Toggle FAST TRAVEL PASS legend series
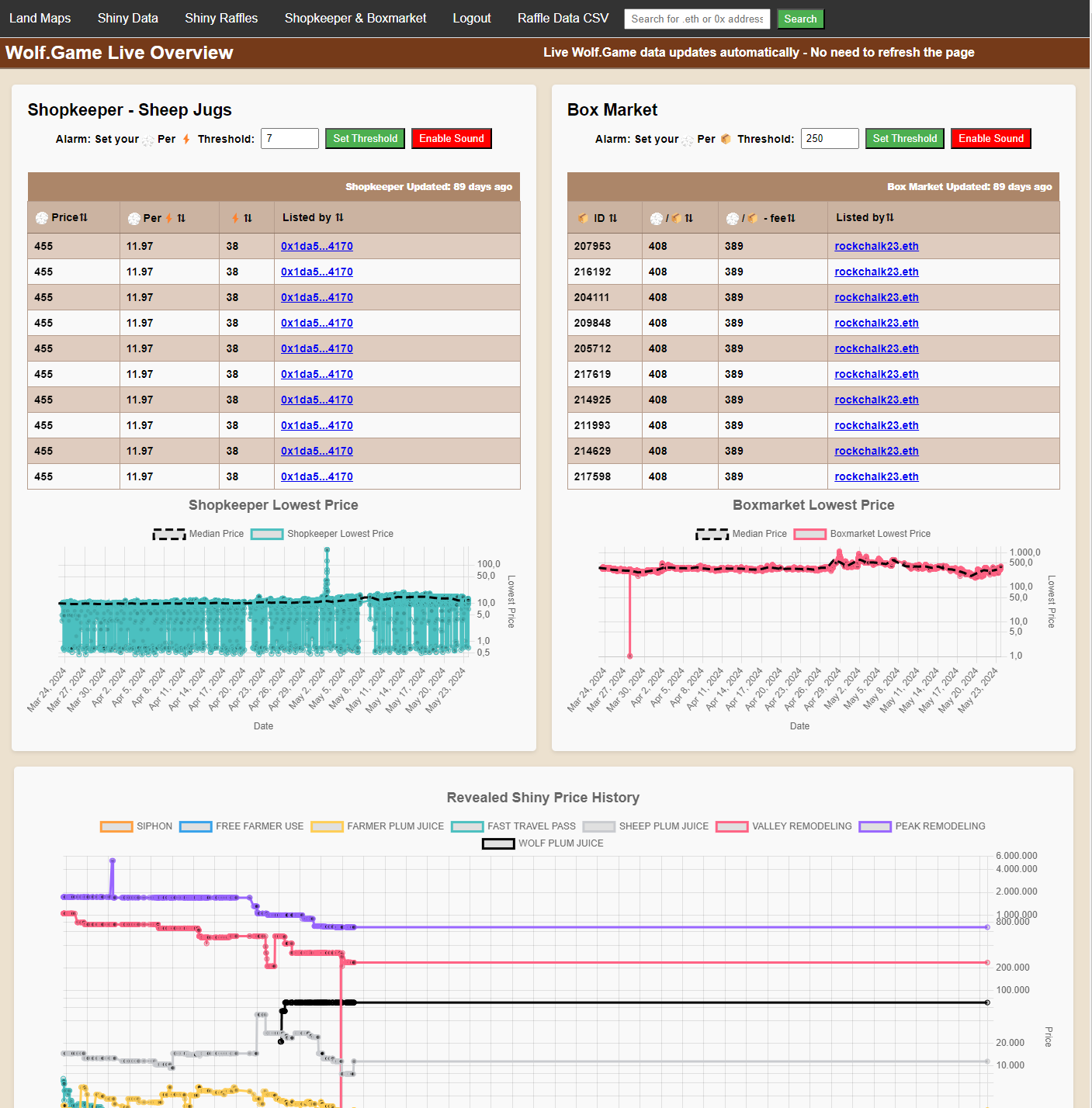 [x=513, y=826]
